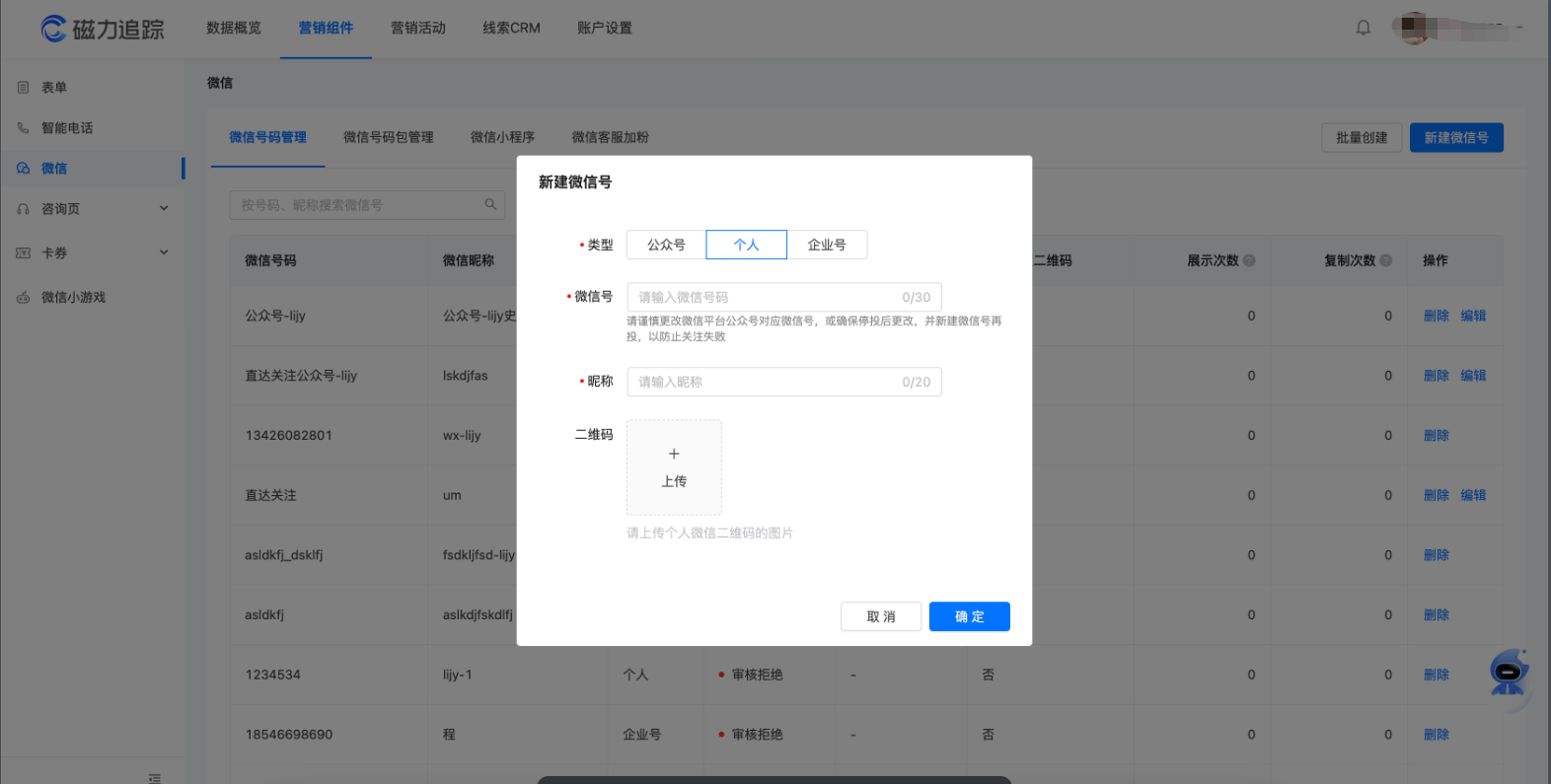
Task: Click the 审核拒绝 status in 1234534 row
Action: (x=751, y=675)
